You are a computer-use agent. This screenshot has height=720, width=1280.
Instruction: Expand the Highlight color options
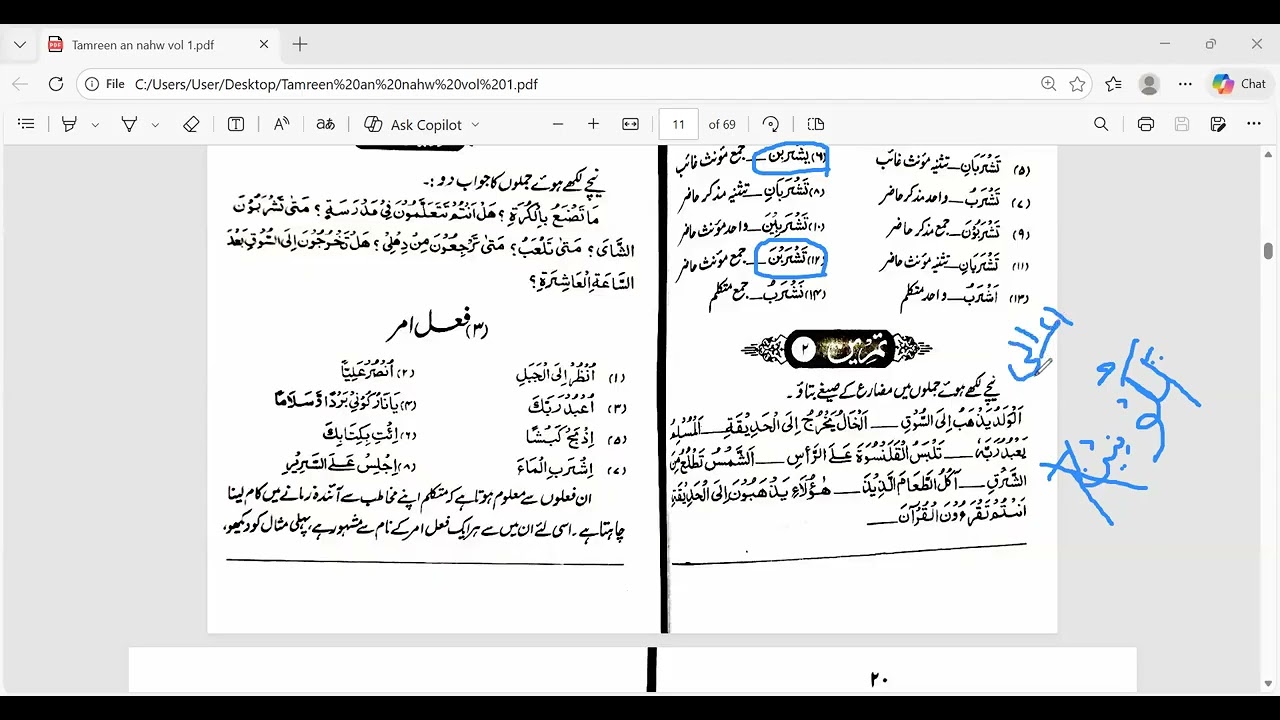point(95,124)
